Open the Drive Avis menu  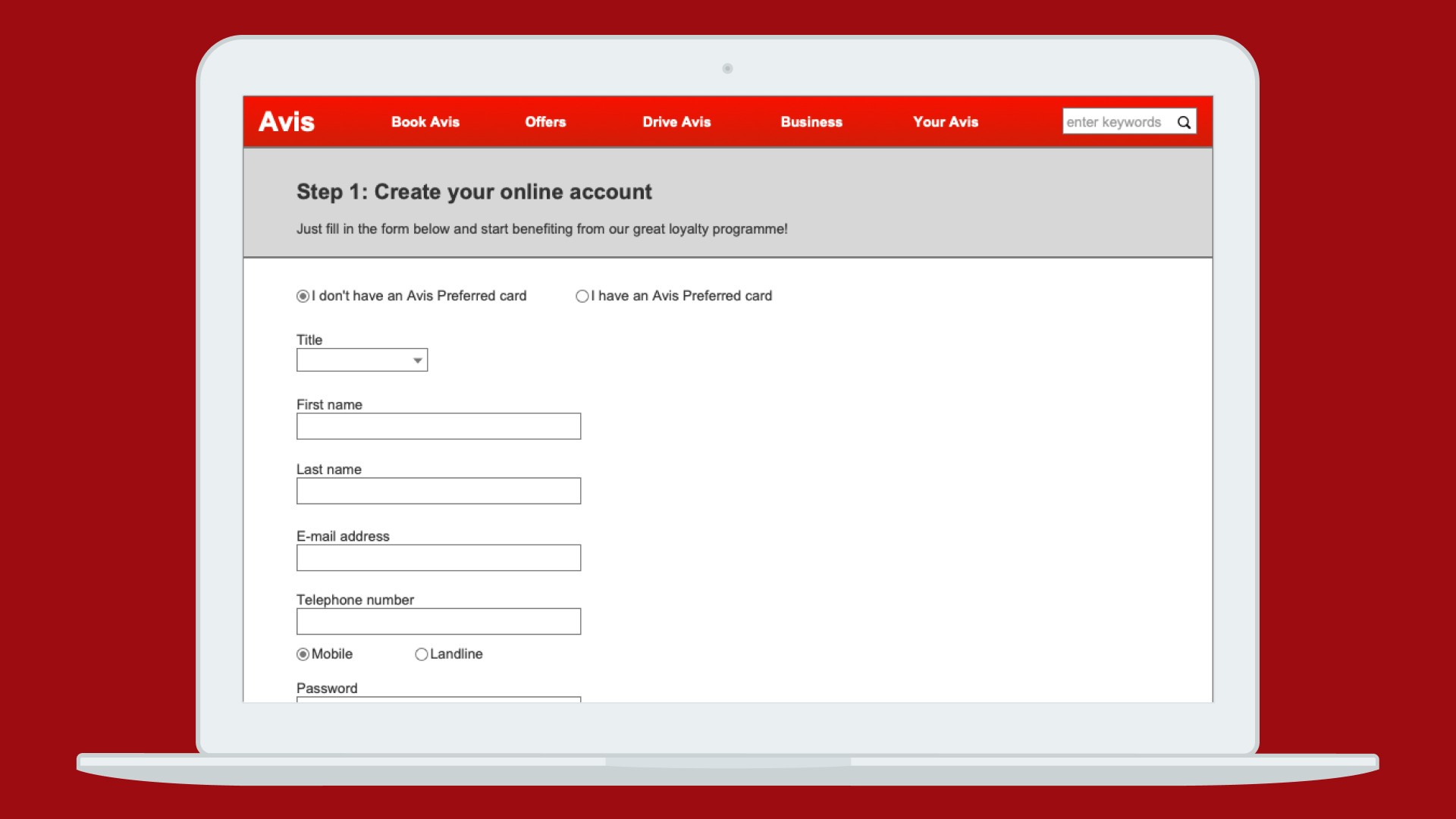(x=676, y=122)
